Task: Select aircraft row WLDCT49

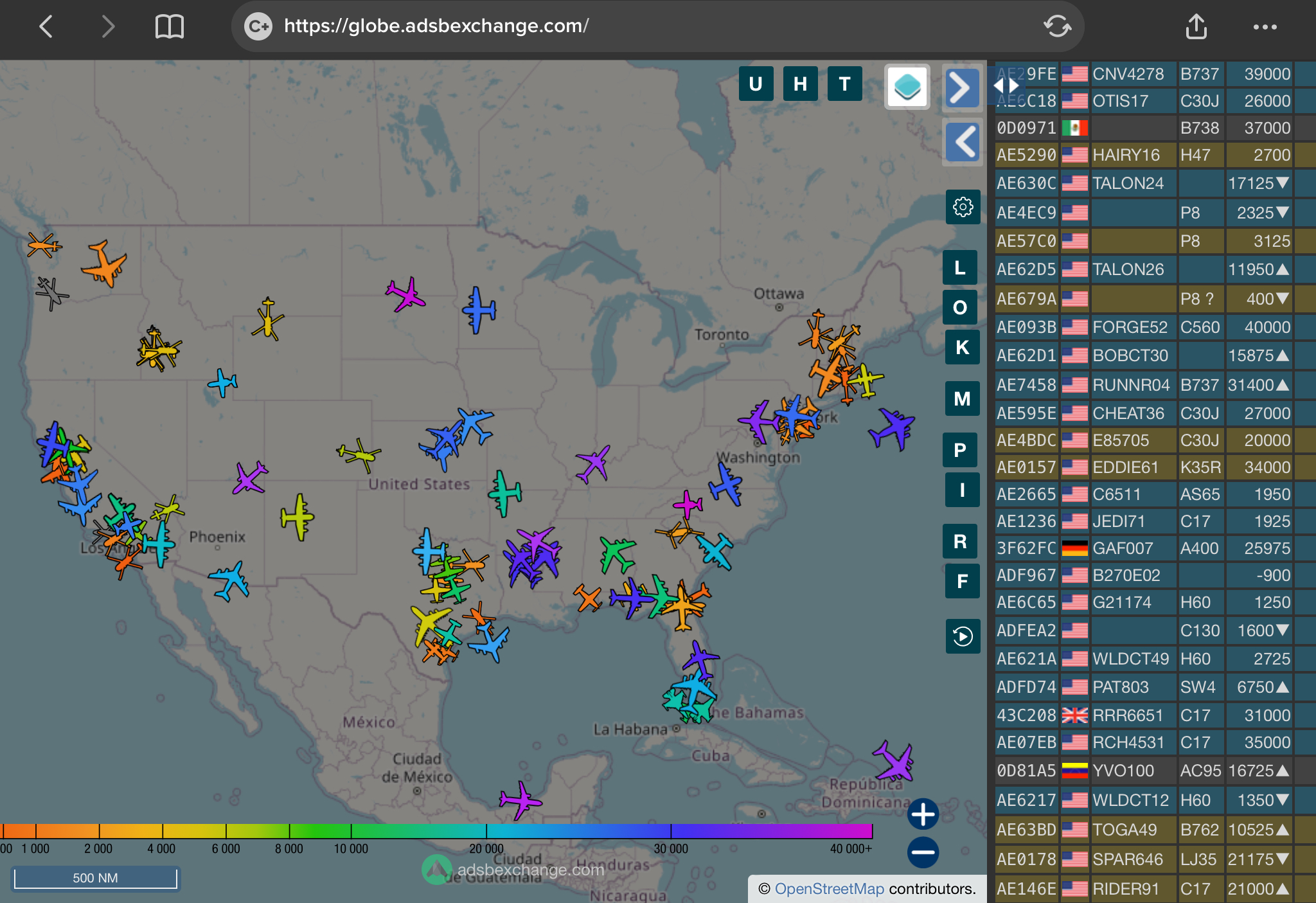Action: point(1155,659)
